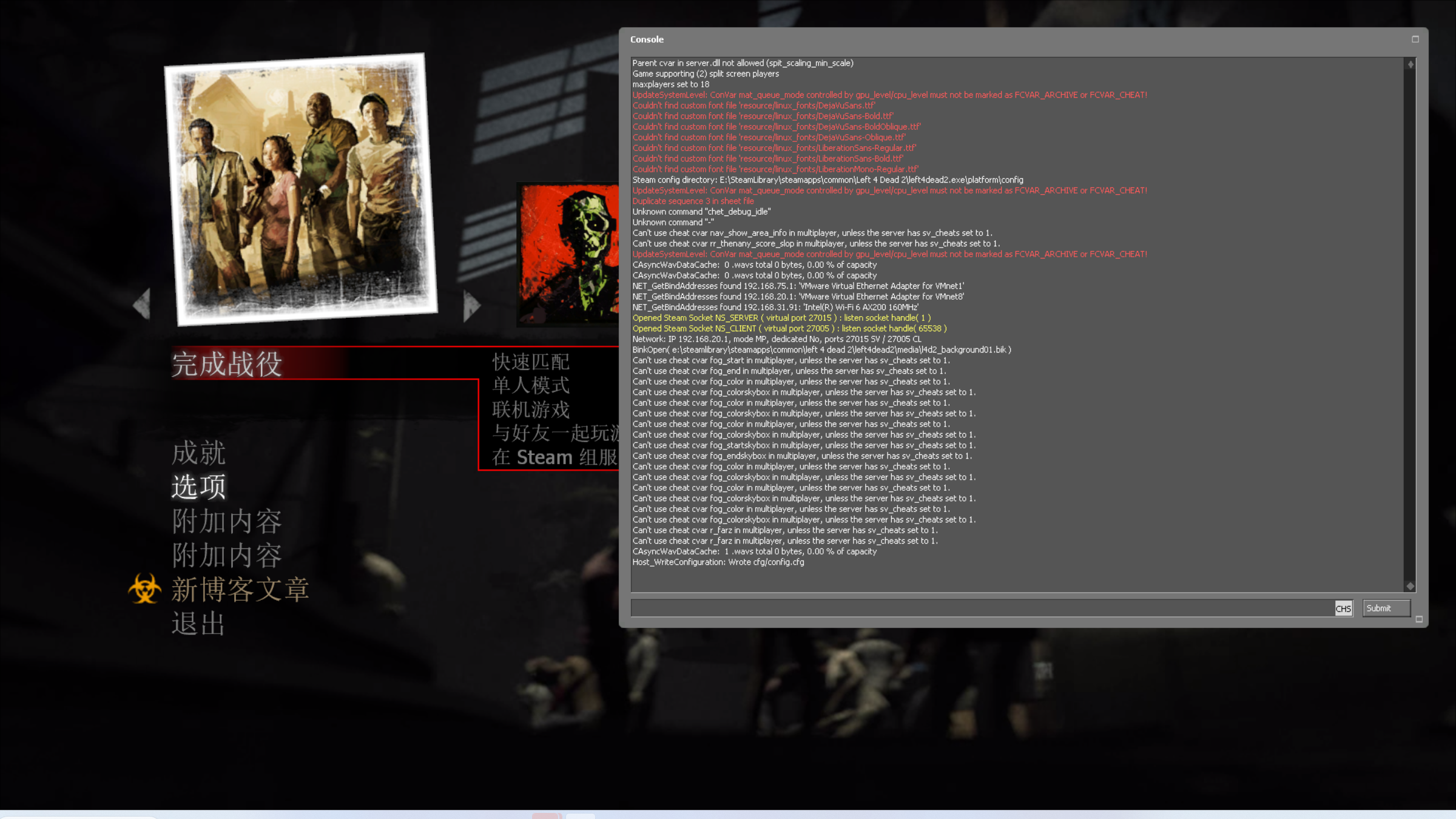Click the 'fog_endskybox' cheat cvar line

tap(802, 456)
